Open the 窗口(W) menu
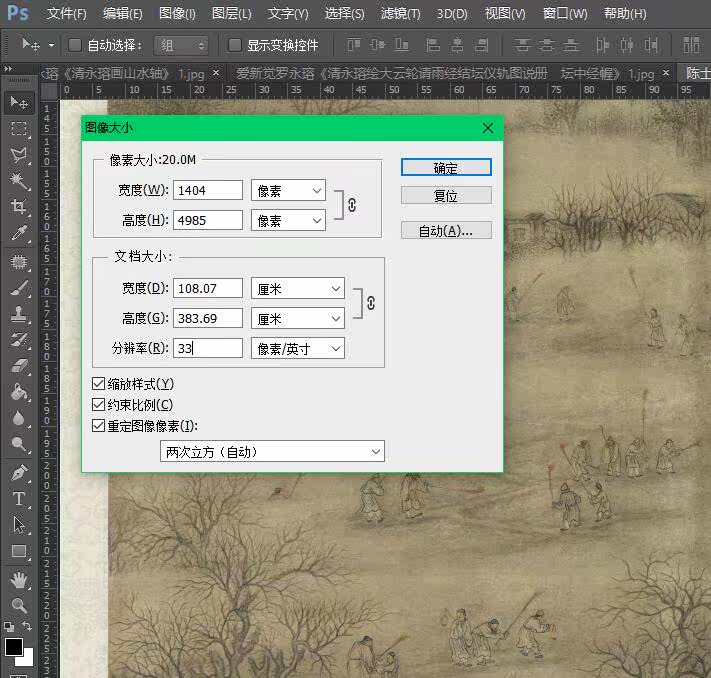 (565, 14)
